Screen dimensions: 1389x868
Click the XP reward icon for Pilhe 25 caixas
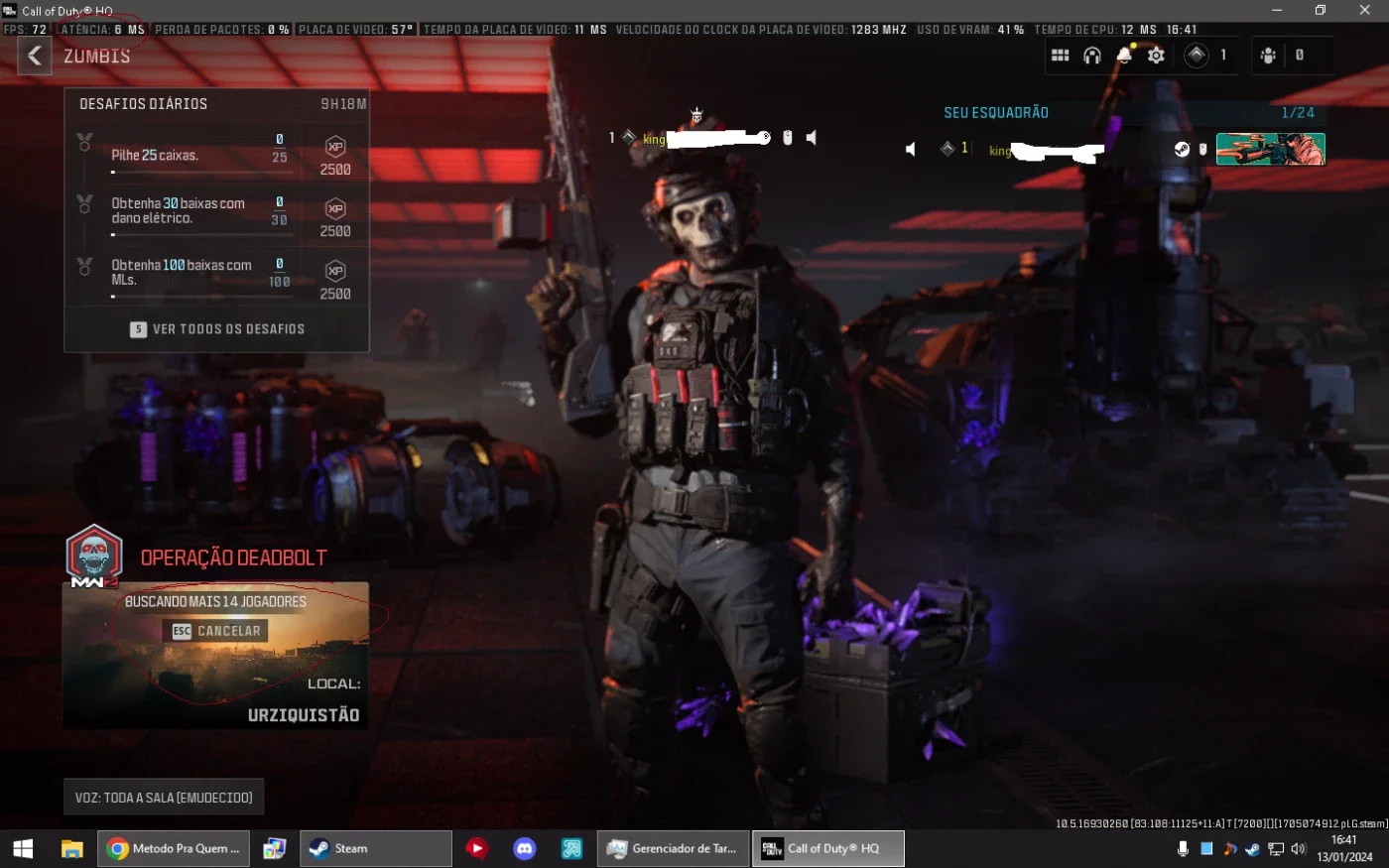click(x=335, y=147)
